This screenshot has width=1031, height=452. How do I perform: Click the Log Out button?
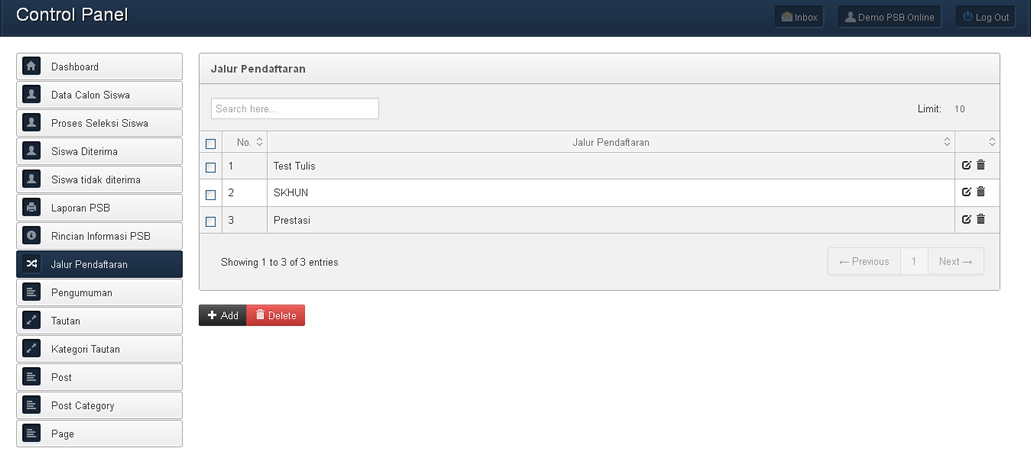(x=986, y=17)
